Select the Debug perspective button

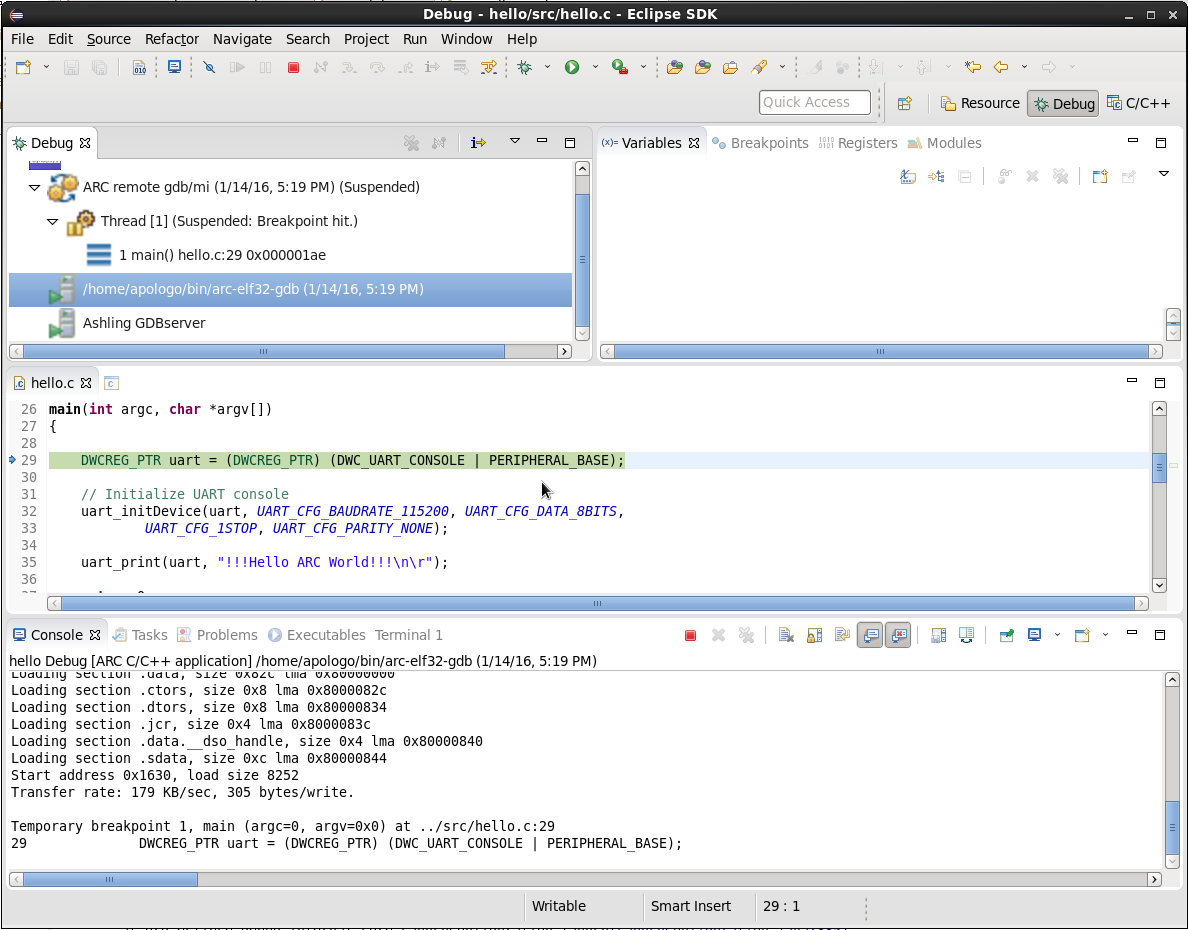tap(1065, 104)
